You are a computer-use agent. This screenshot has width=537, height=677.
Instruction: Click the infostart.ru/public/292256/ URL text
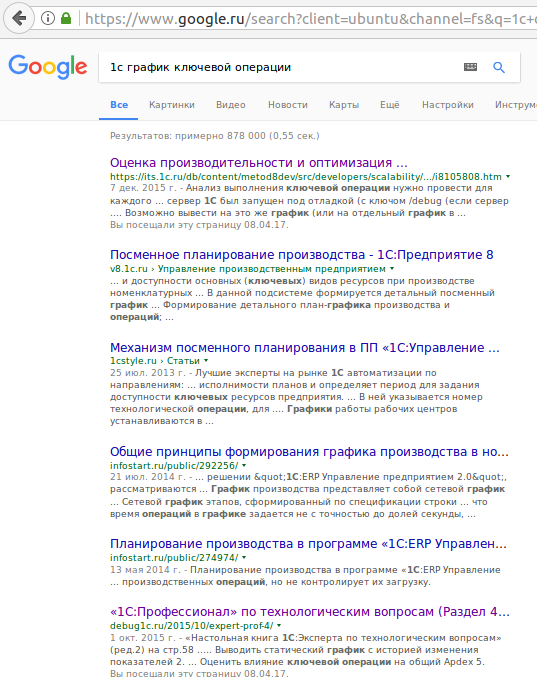(x=174, y=465)
